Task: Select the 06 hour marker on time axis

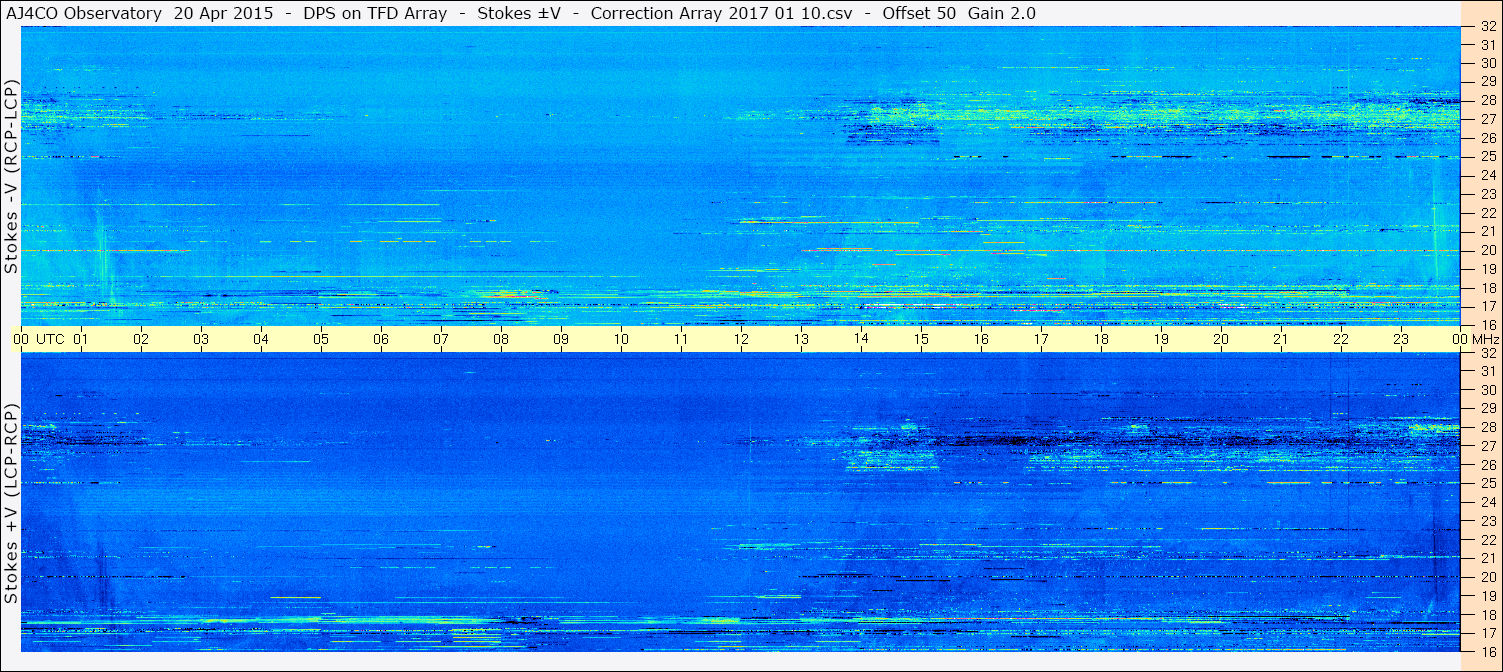Action: coord(381,339)
